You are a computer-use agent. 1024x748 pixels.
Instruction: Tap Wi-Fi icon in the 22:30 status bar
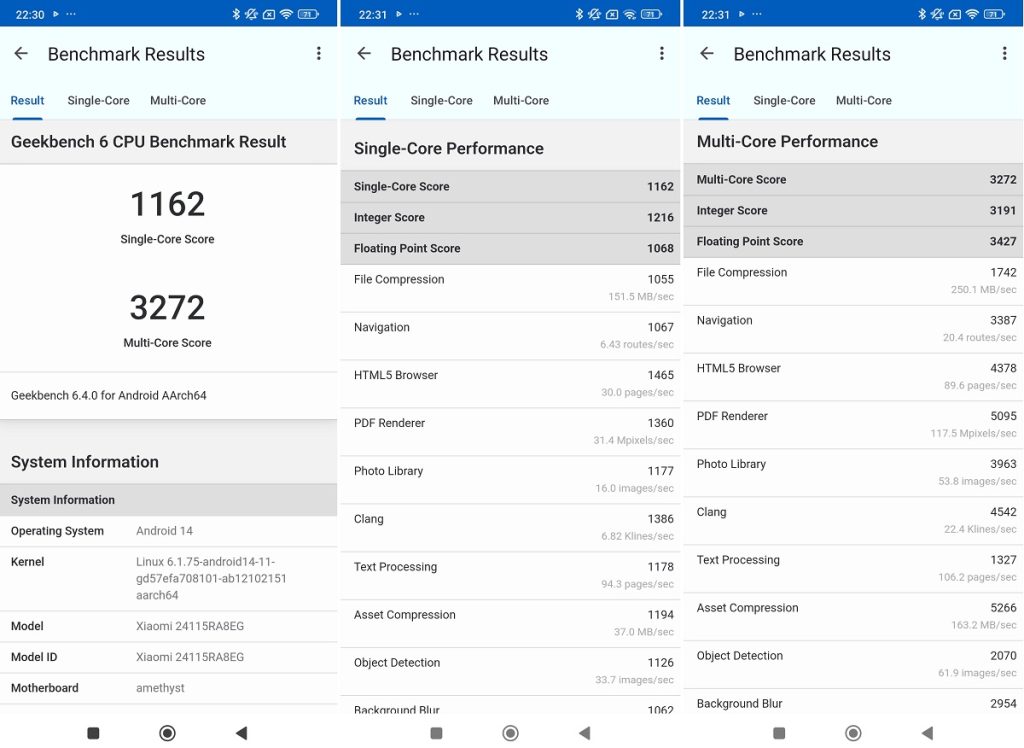(286, 14)
